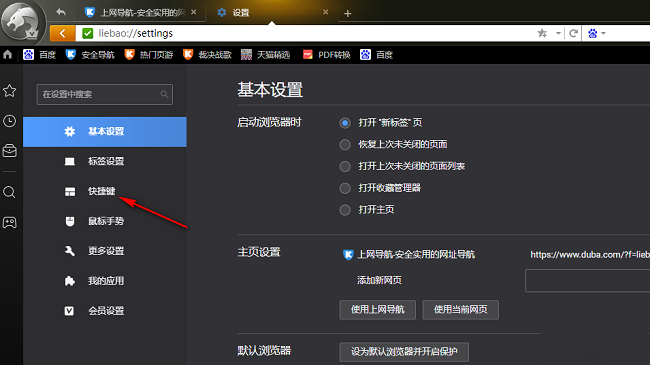The image size is (650, 365).
Task: Open favorites star icon in left sidebar
Action: pyautogui.click(x=10, y=90)
